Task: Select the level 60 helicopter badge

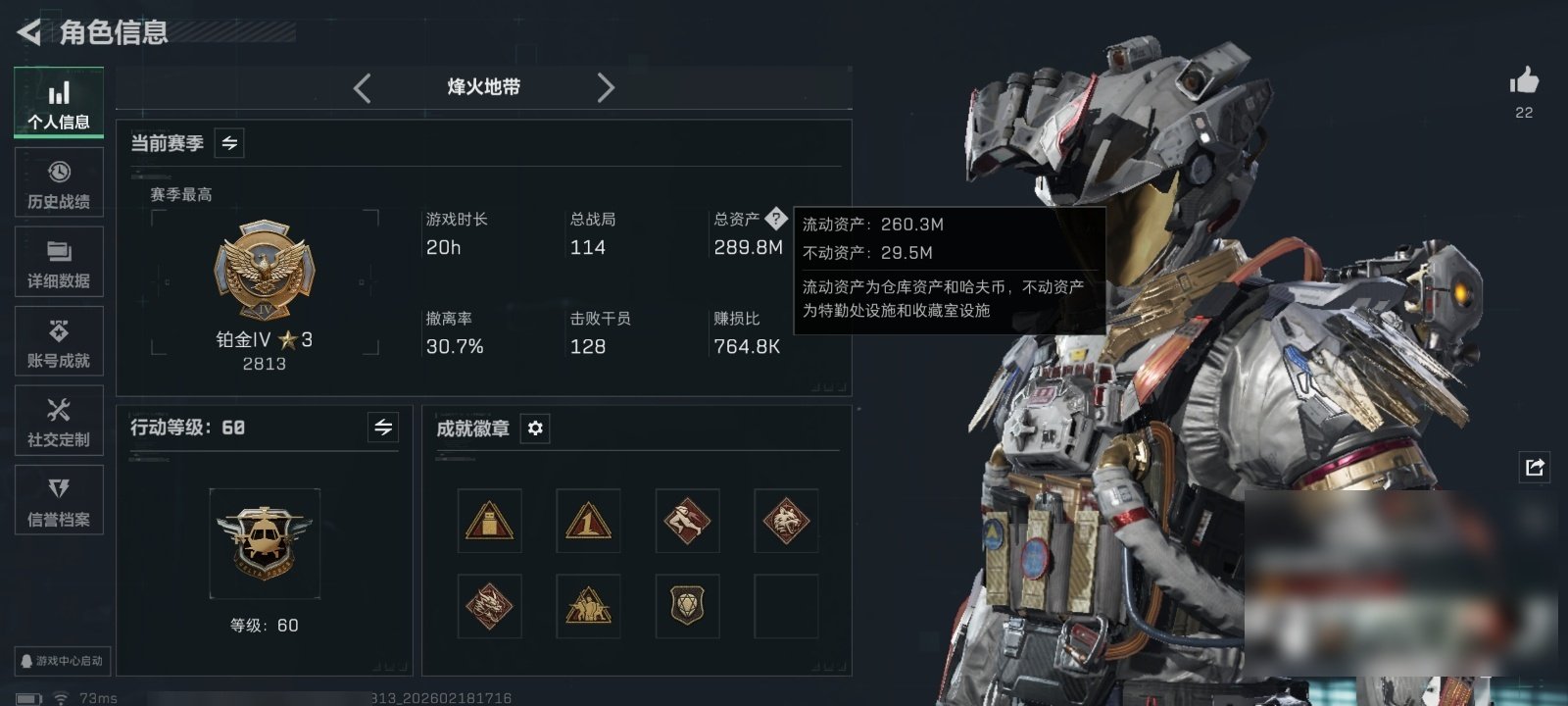Action: click(265, 543)
